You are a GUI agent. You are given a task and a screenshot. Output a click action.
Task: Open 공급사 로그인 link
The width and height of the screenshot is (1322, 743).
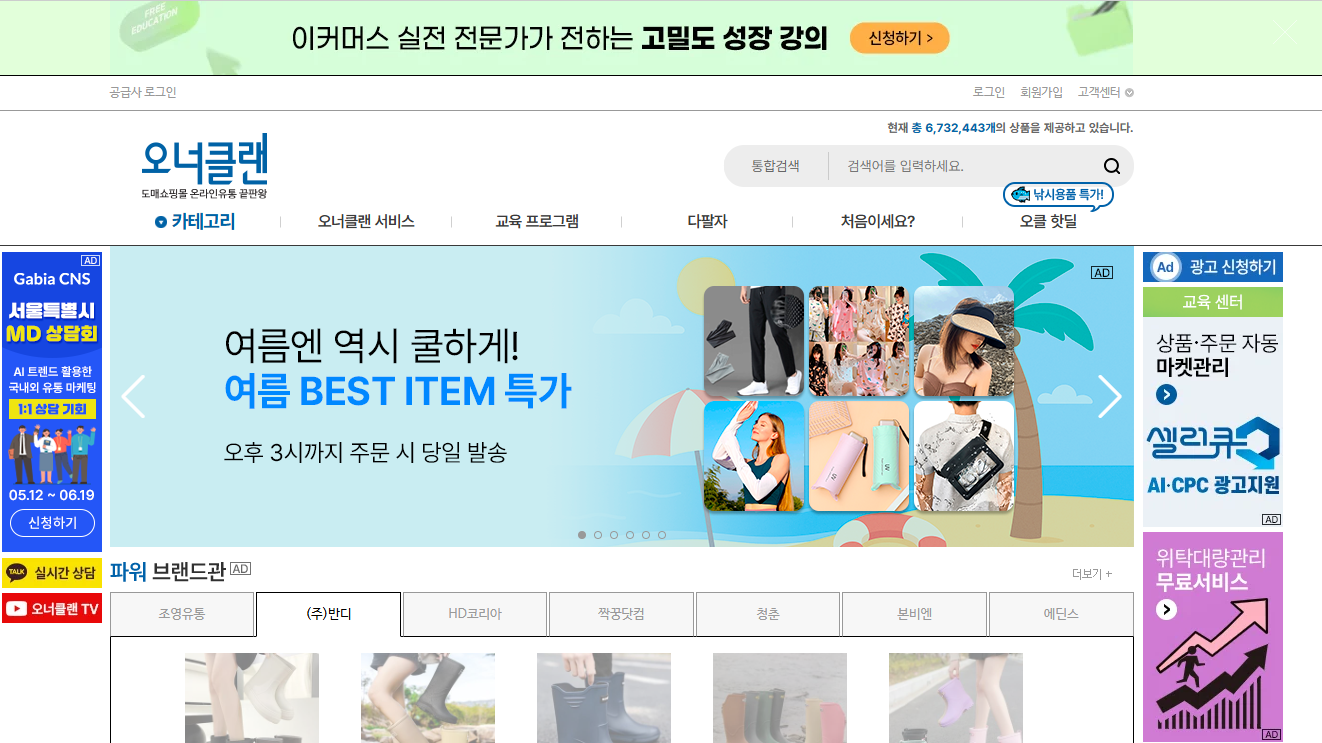143,92
